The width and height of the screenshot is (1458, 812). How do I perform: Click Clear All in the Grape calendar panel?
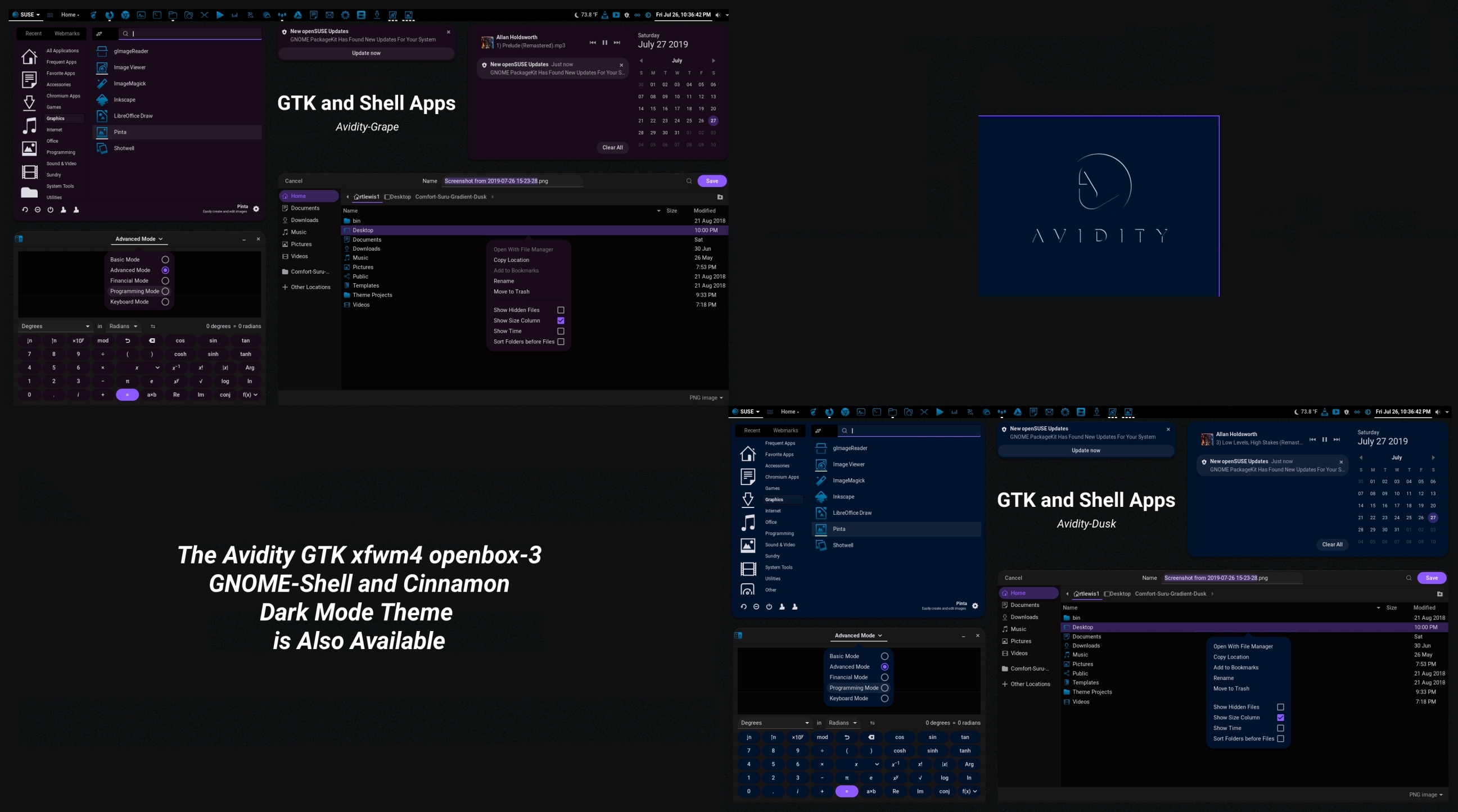[x=612, y=148]
